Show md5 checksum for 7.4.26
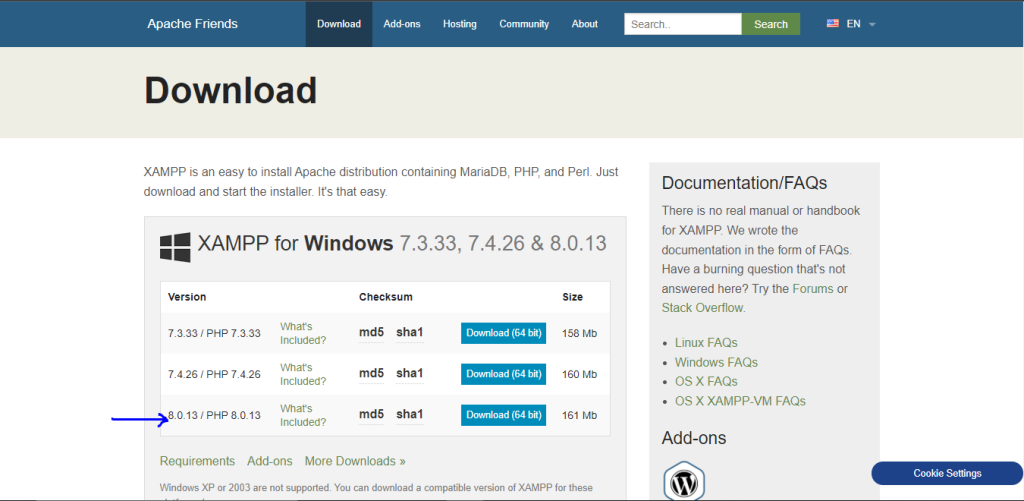This screenshot has width=1024, height=501. [371, 374]
